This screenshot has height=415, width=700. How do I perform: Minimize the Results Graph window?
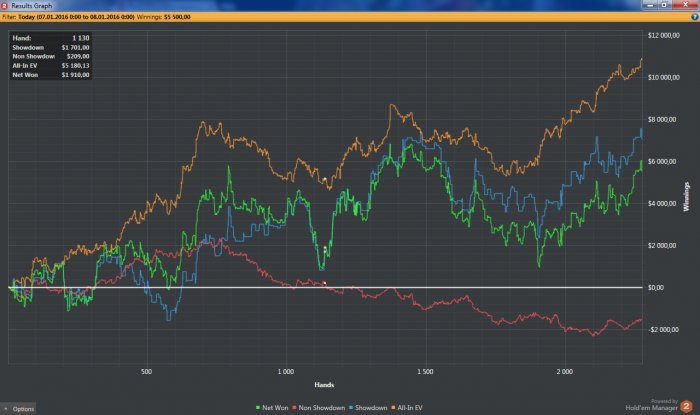click(x=650, y=4)
